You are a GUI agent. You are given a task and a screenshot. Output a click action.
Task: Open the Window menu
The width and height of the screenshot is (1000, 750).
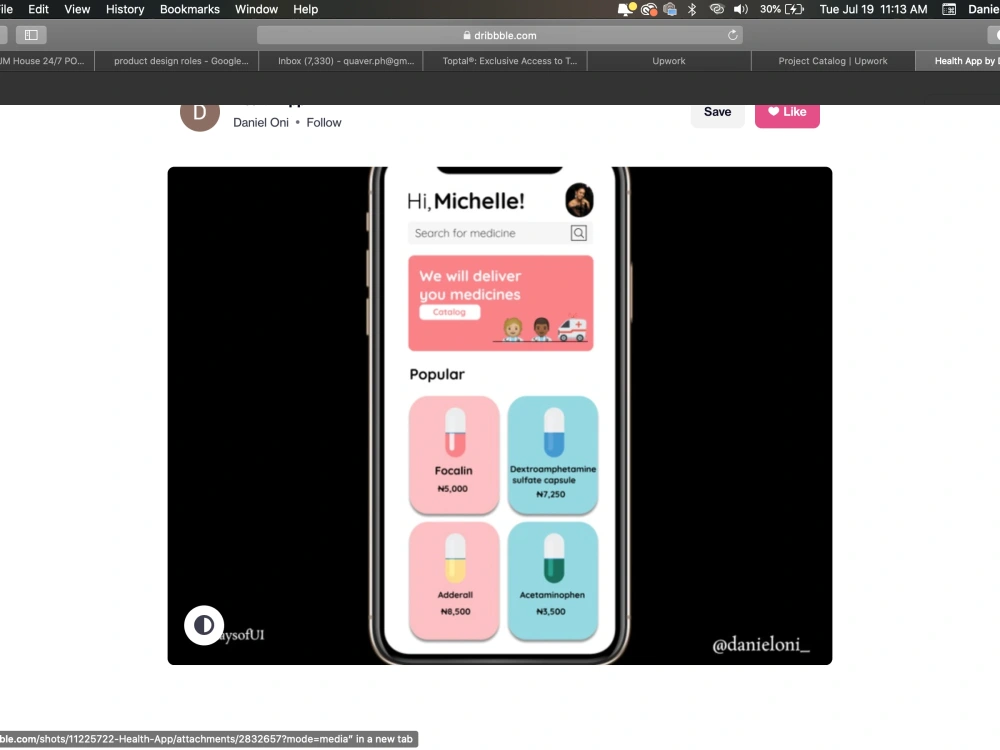(256, 9)
